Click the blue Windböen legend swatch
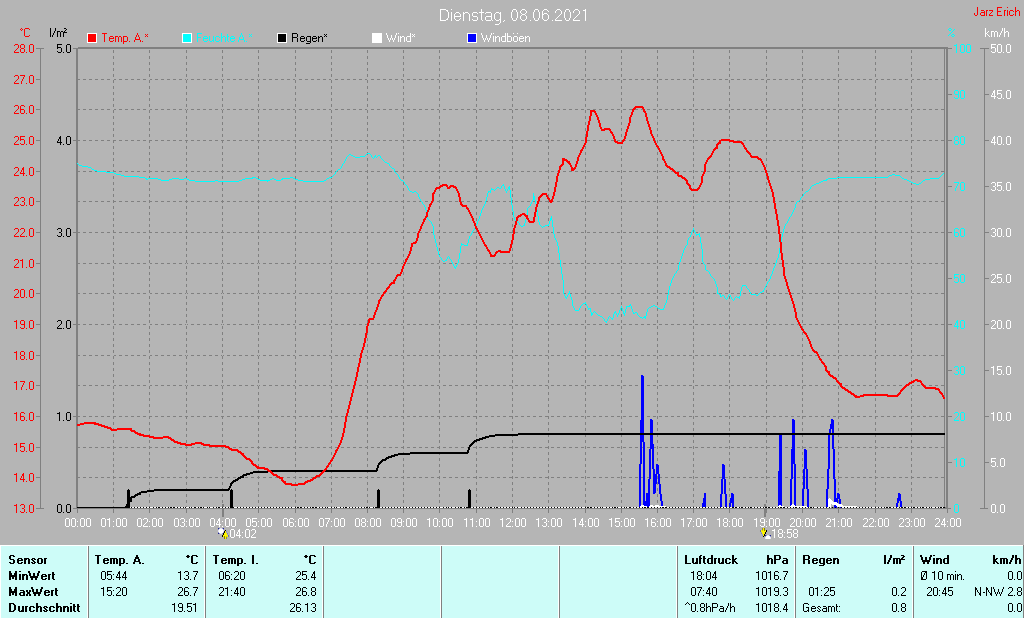This screenshot has width=1024, height=618. [x=472, y=39]
